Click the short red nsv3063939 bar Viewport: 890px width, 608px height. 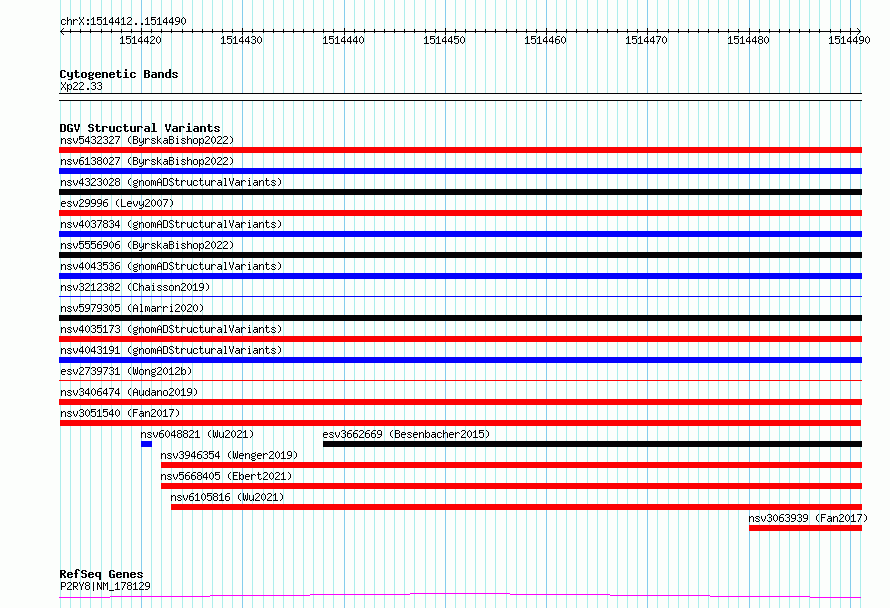(x=805, y=528)
